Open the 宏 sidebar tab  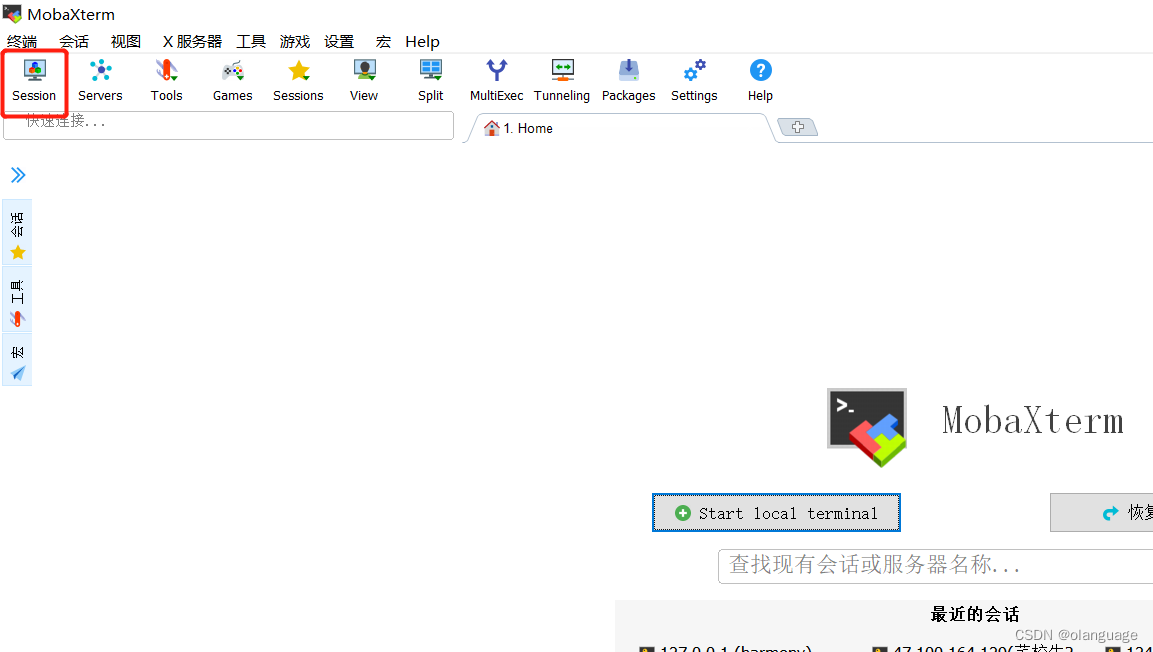(18, 359)
